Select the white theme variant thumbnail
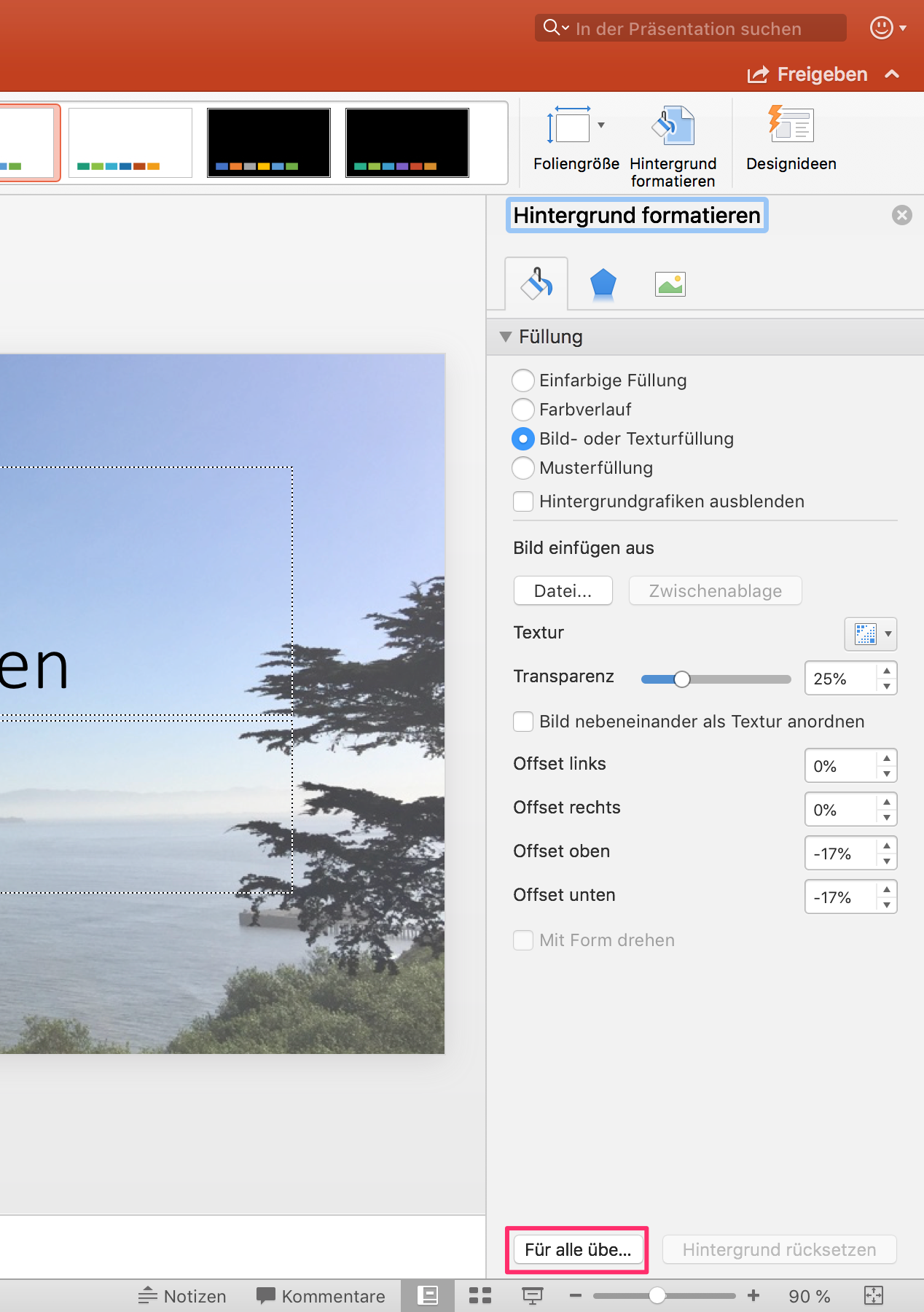924x1312 pixels. (130, 143)
